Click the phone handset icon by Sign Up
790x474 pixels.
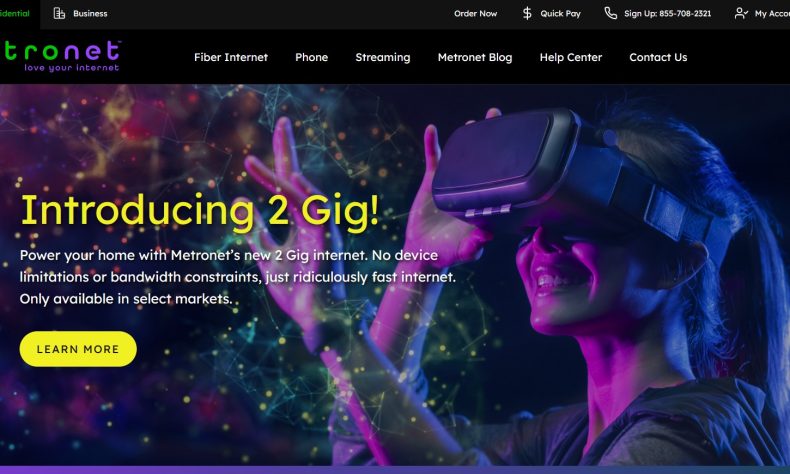pos(611,14)
